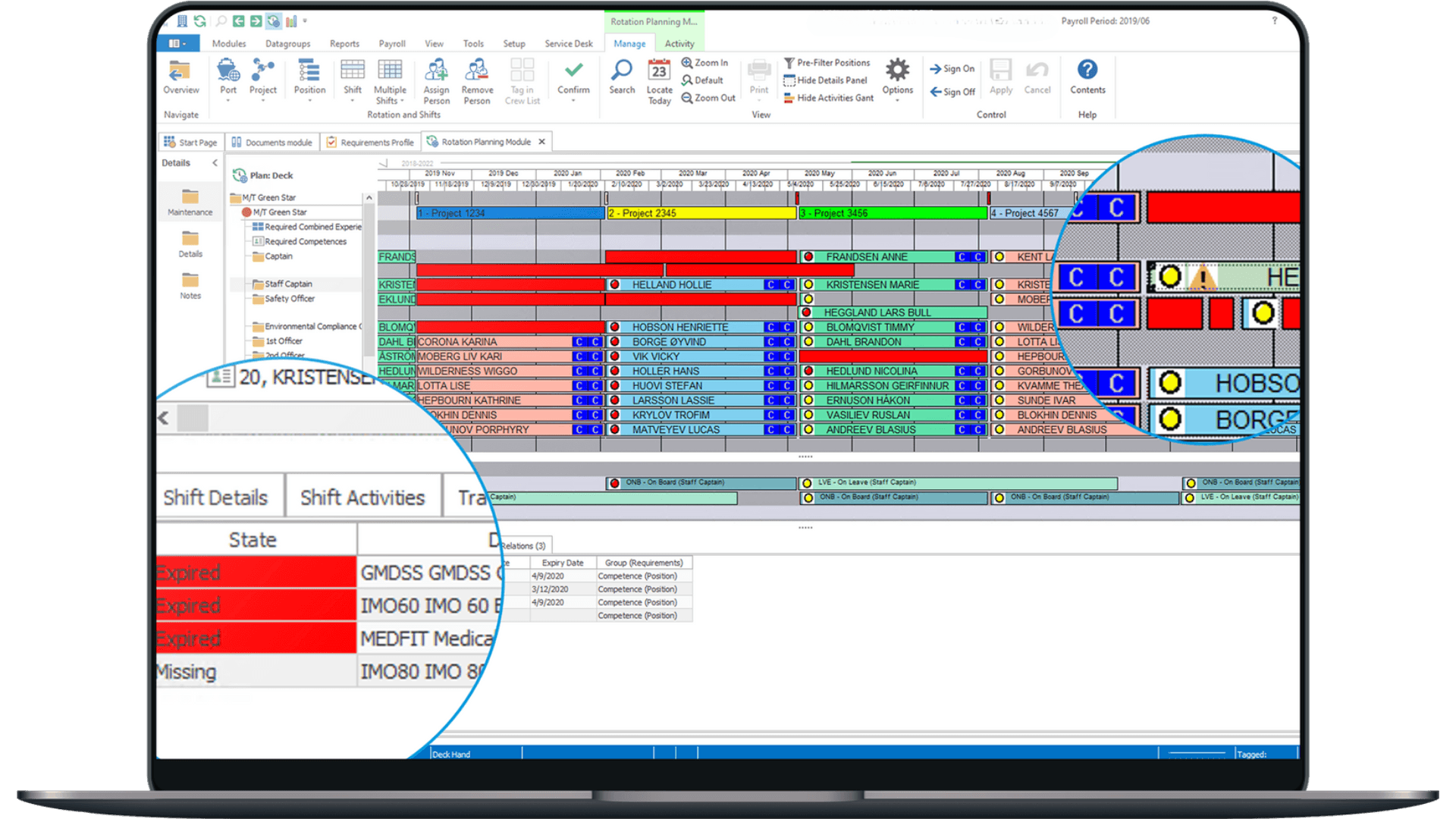Open the Maintenance folder in Details
This screenshot has height=819, width=1456.
click(190, 197)
